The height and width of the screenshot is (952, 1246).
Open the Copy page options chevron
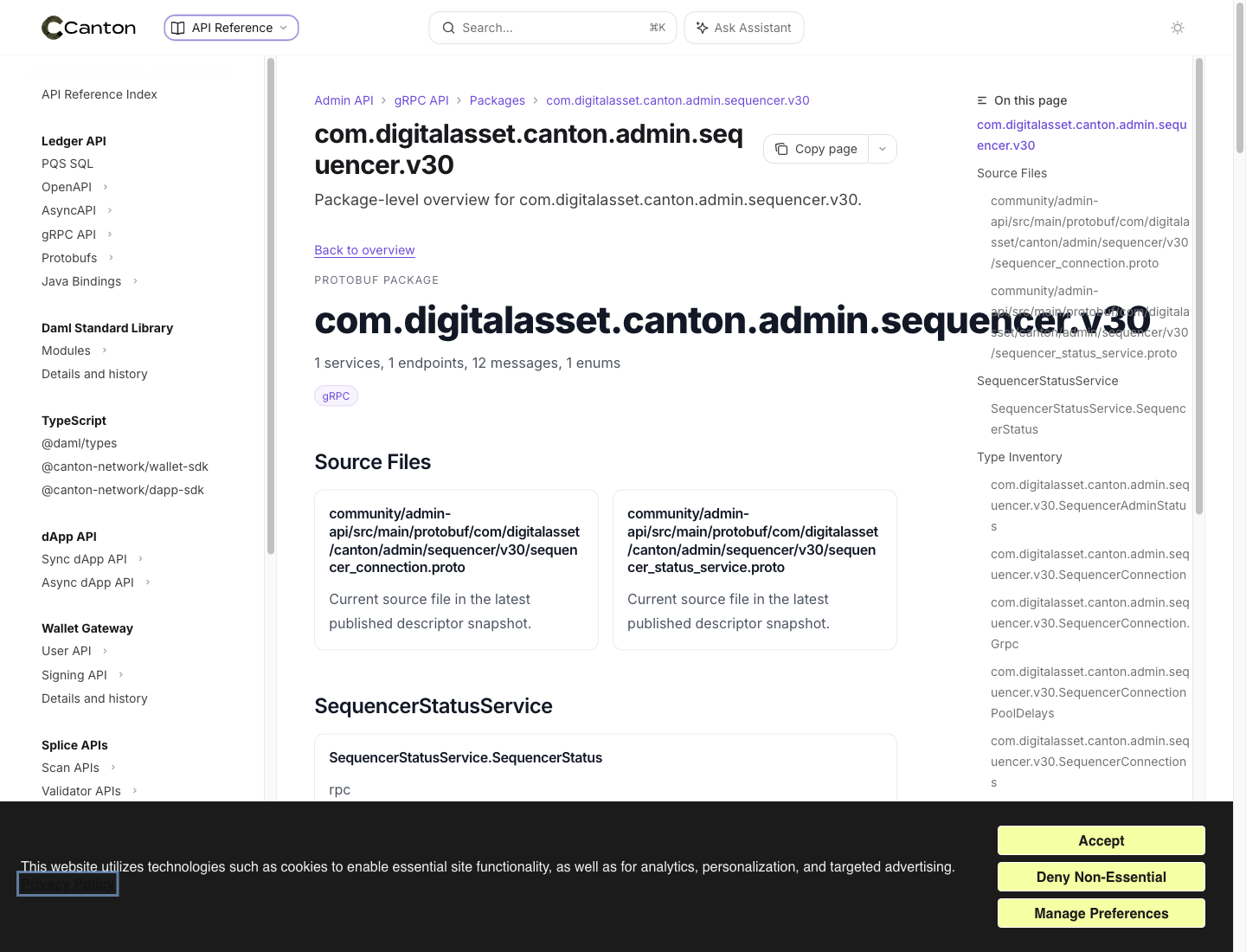[883, 149]
